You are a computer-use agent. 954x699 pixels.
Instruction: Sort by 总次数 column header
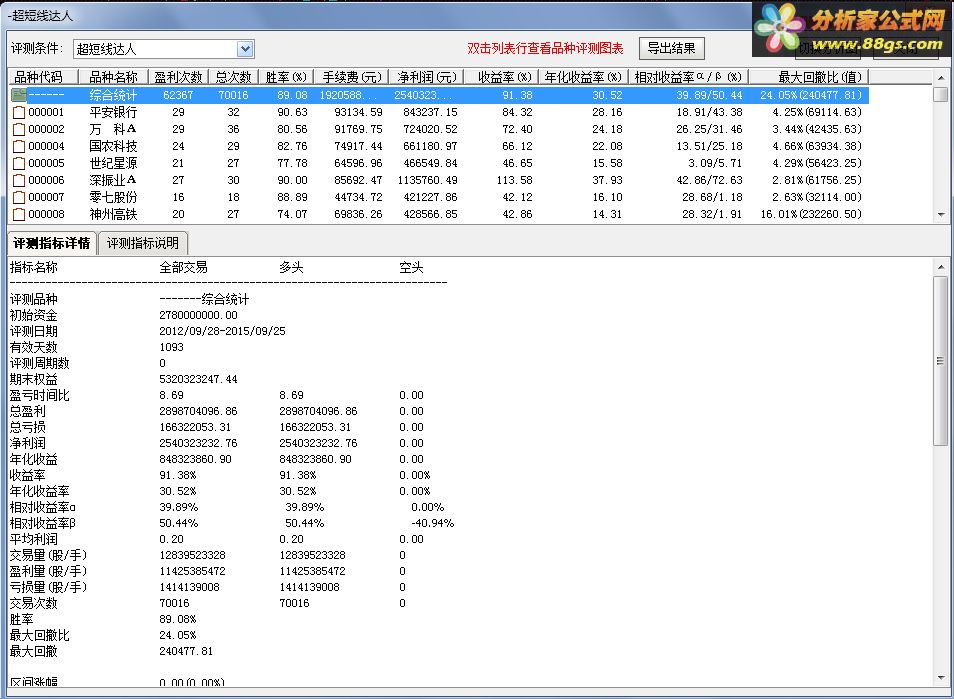(234, 77)
